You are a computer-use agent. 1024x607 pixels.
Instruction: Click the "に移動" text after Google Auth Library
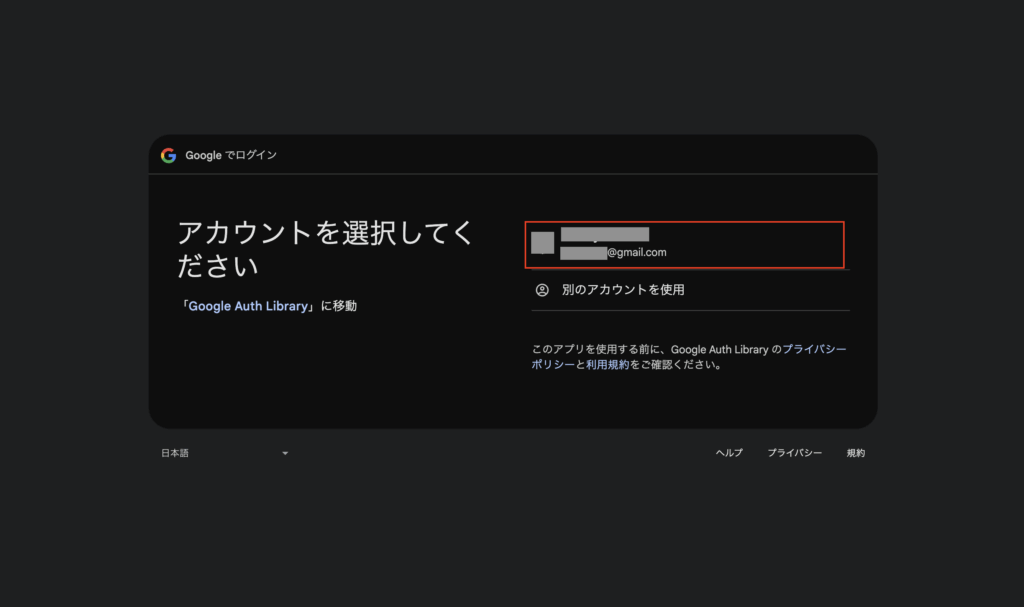coord(339,306)
